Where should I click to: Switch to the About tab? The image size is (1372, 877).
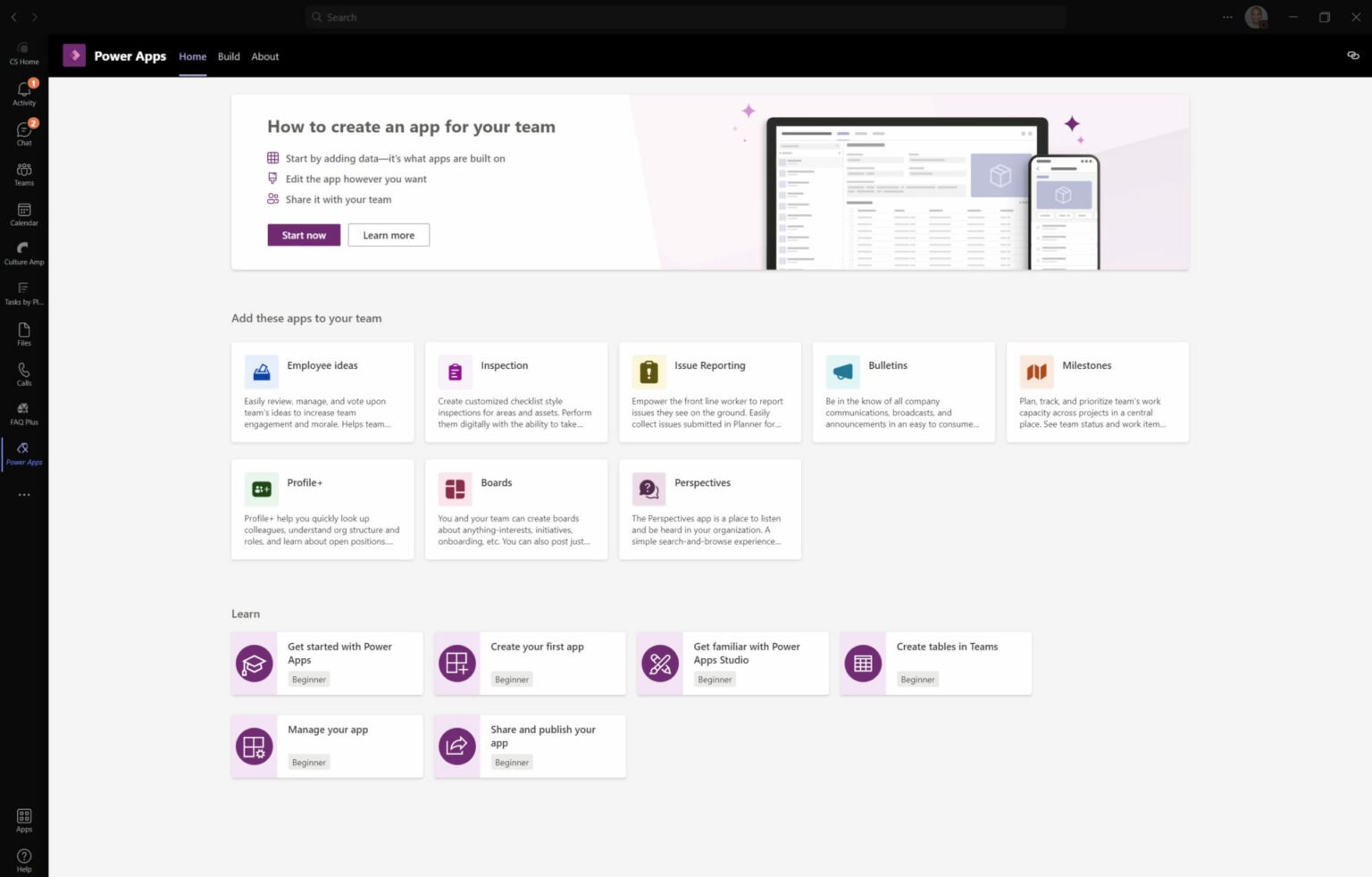click(x=265, y=56)
